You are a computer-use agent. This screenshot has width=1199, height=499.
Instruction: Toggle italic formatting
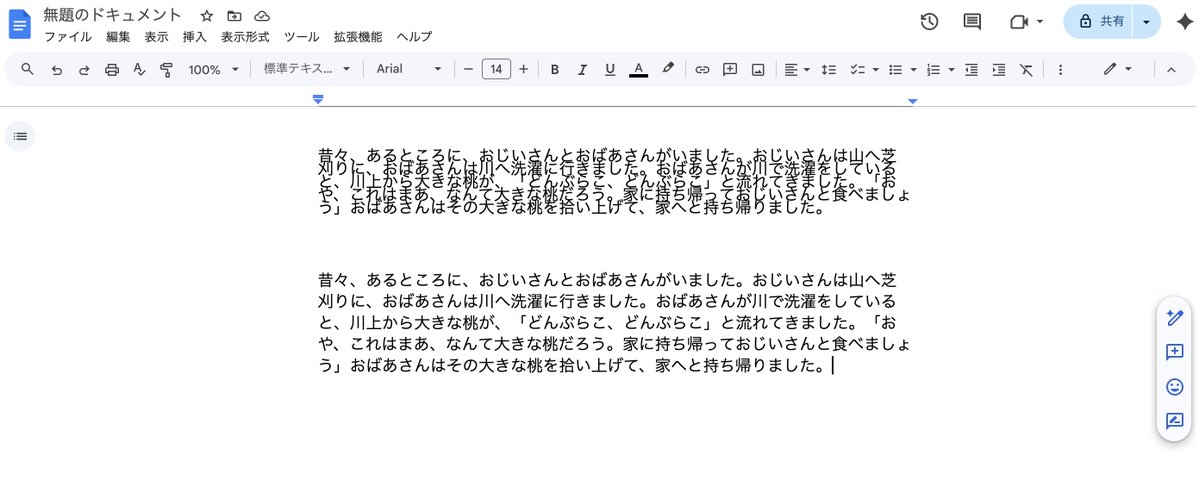[582, 70]
